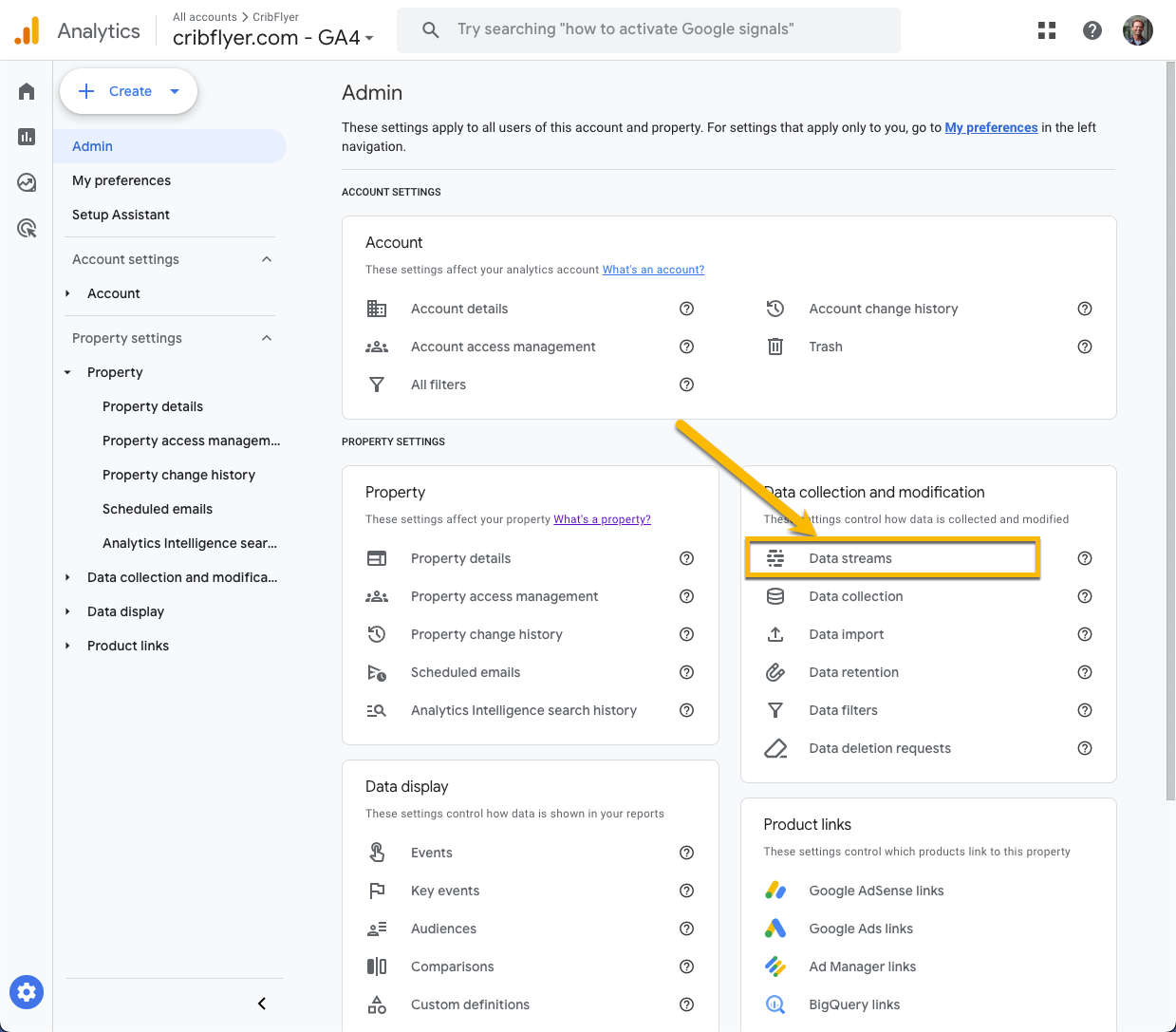Screen dimensions: 1176x1032
Task: Open the Help icon in top bar
Action: click(1092, 30)
